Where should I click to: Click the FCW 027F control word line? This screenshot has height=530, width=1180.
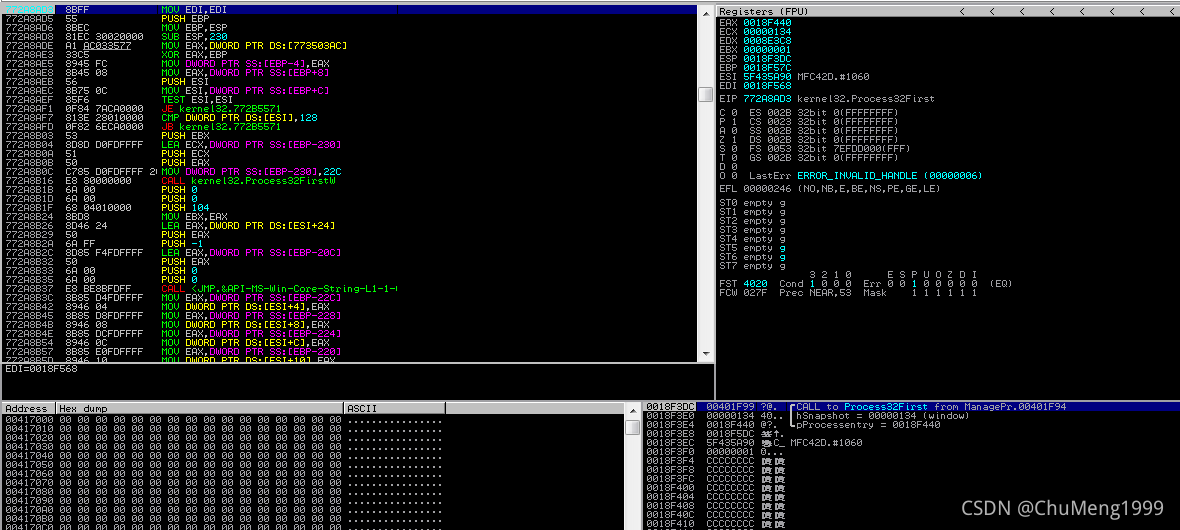point(849,292)
